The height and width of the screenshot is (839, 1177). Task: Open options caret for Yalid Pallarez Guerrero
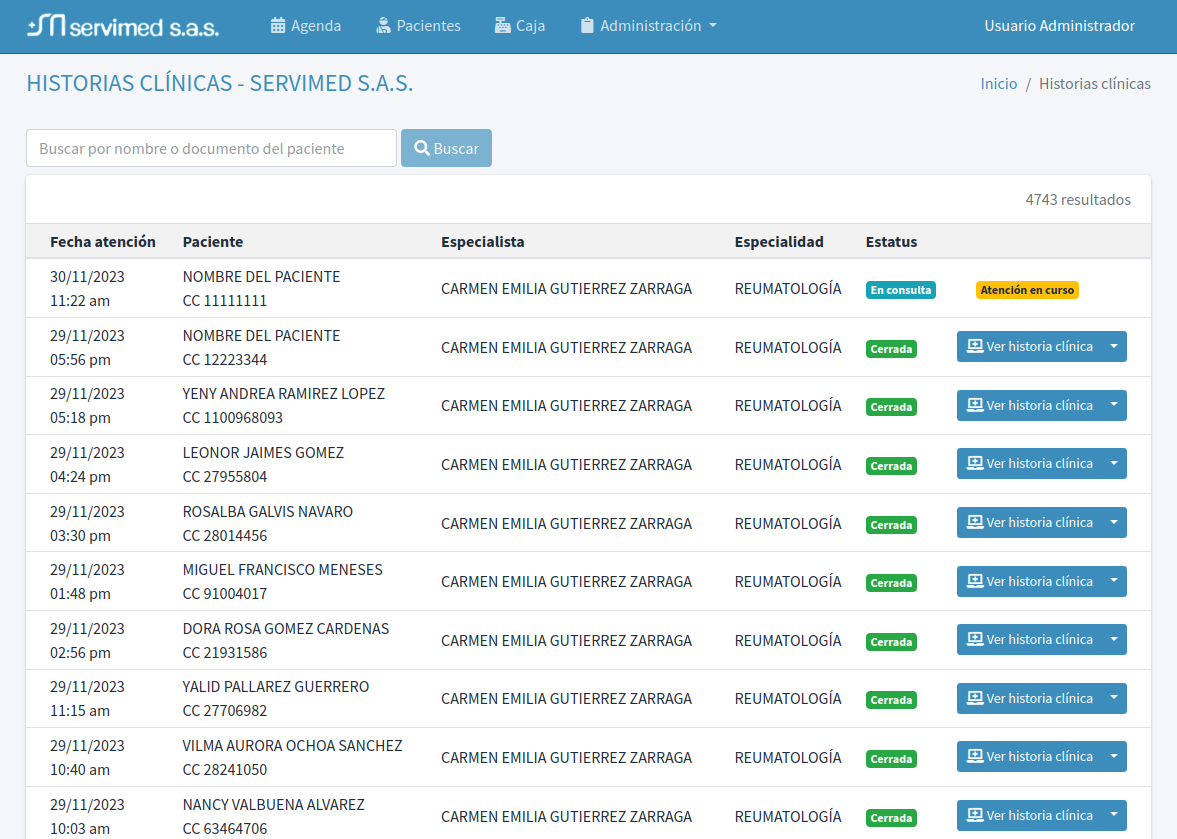pos(1113,698)
